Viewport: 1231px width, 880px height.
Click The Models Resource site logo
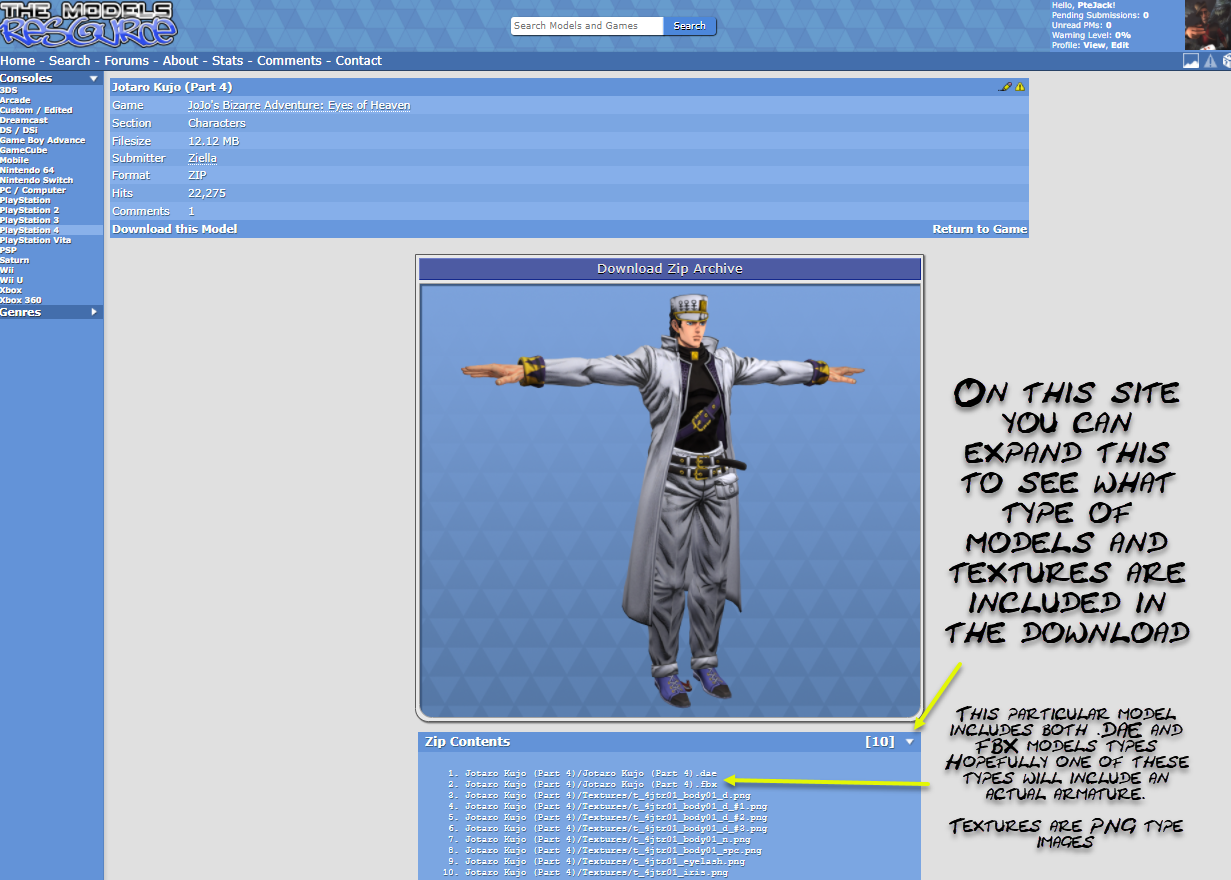[89, 24]
